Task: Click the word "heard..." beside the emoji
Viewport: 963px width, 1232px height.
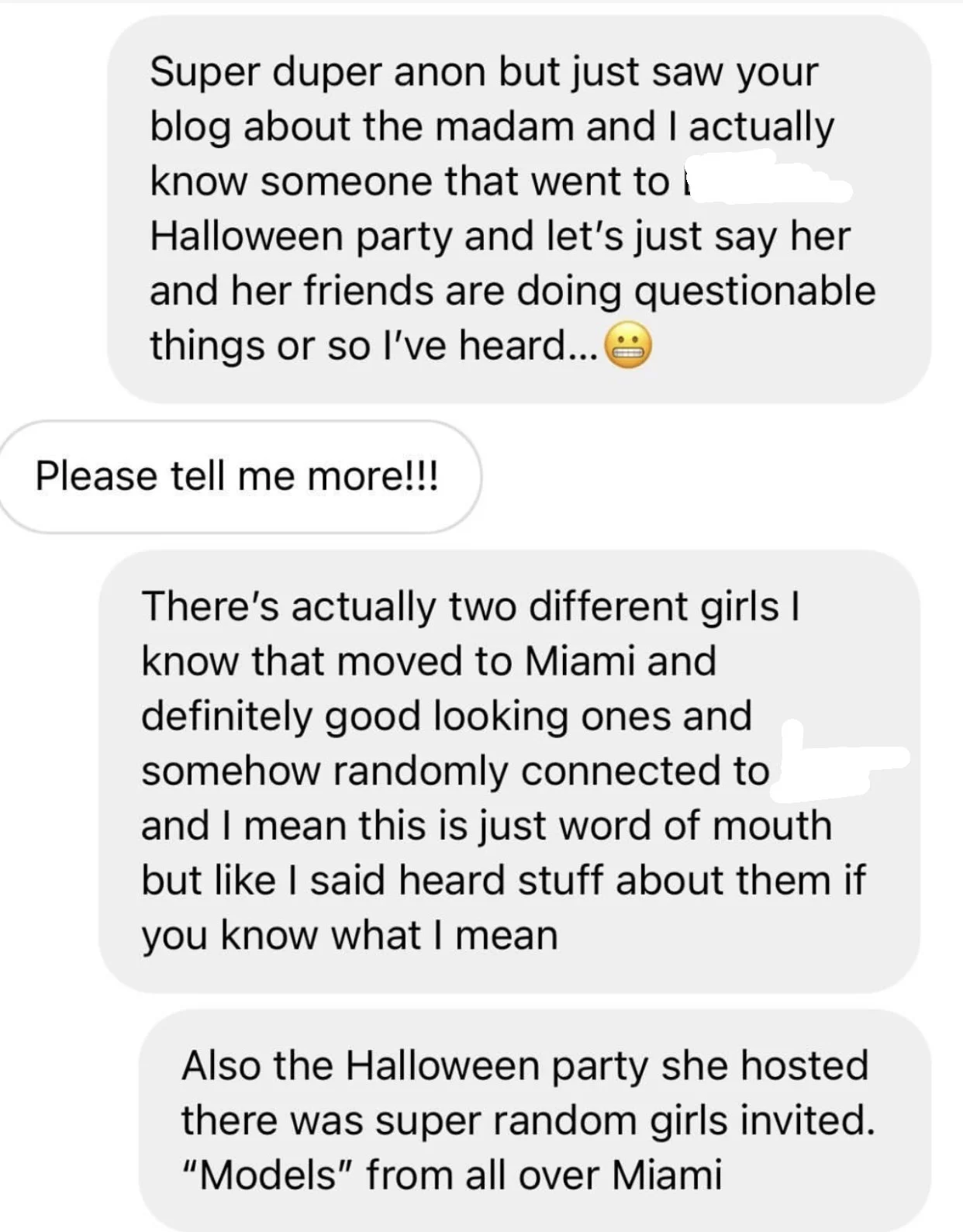Action: (527, 345)
